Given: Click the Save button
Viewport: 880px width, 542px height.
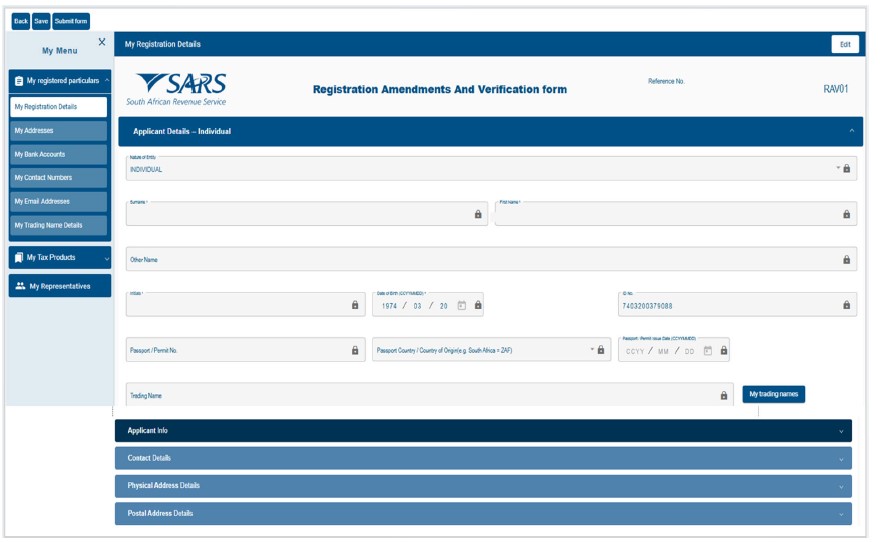Looking at the screenshot, I should click(x=41, y=21).
